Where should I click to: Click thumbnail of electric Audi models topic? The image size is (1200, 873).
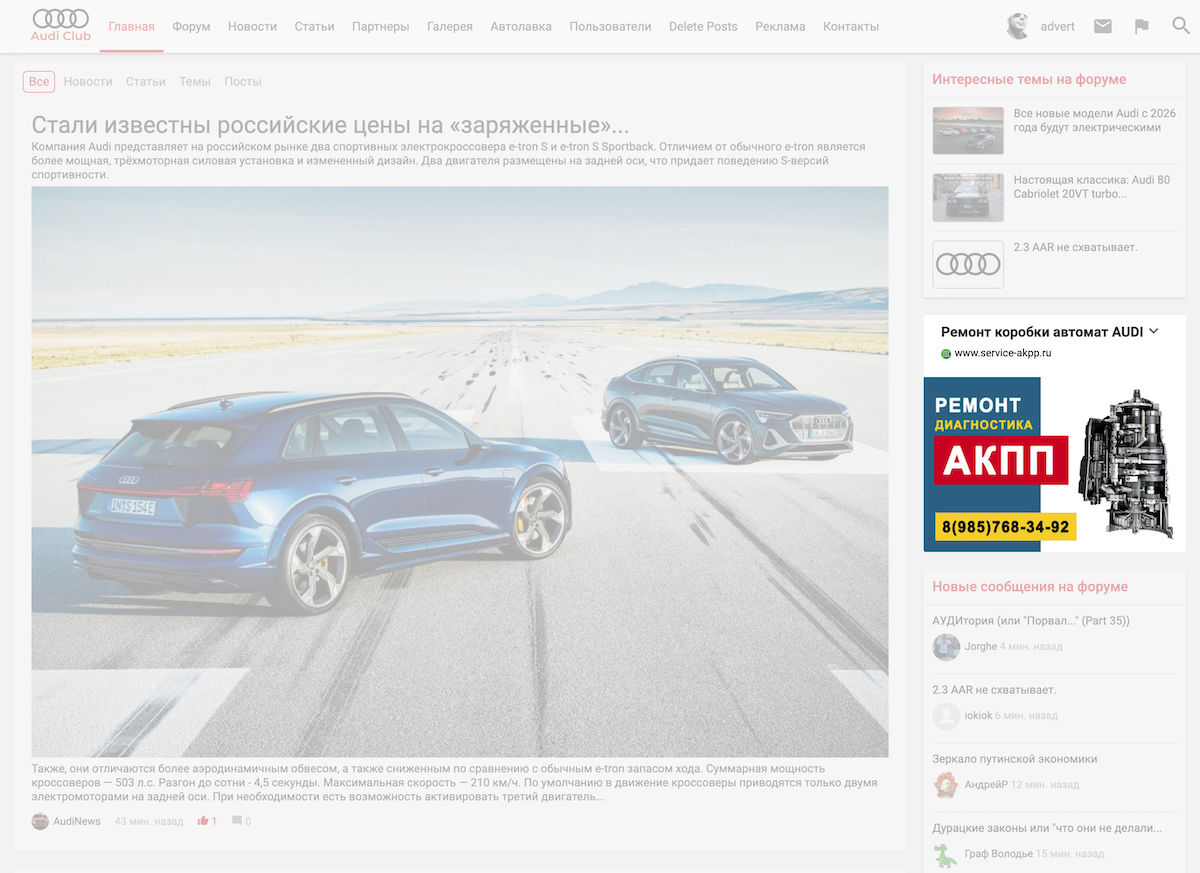968,130
